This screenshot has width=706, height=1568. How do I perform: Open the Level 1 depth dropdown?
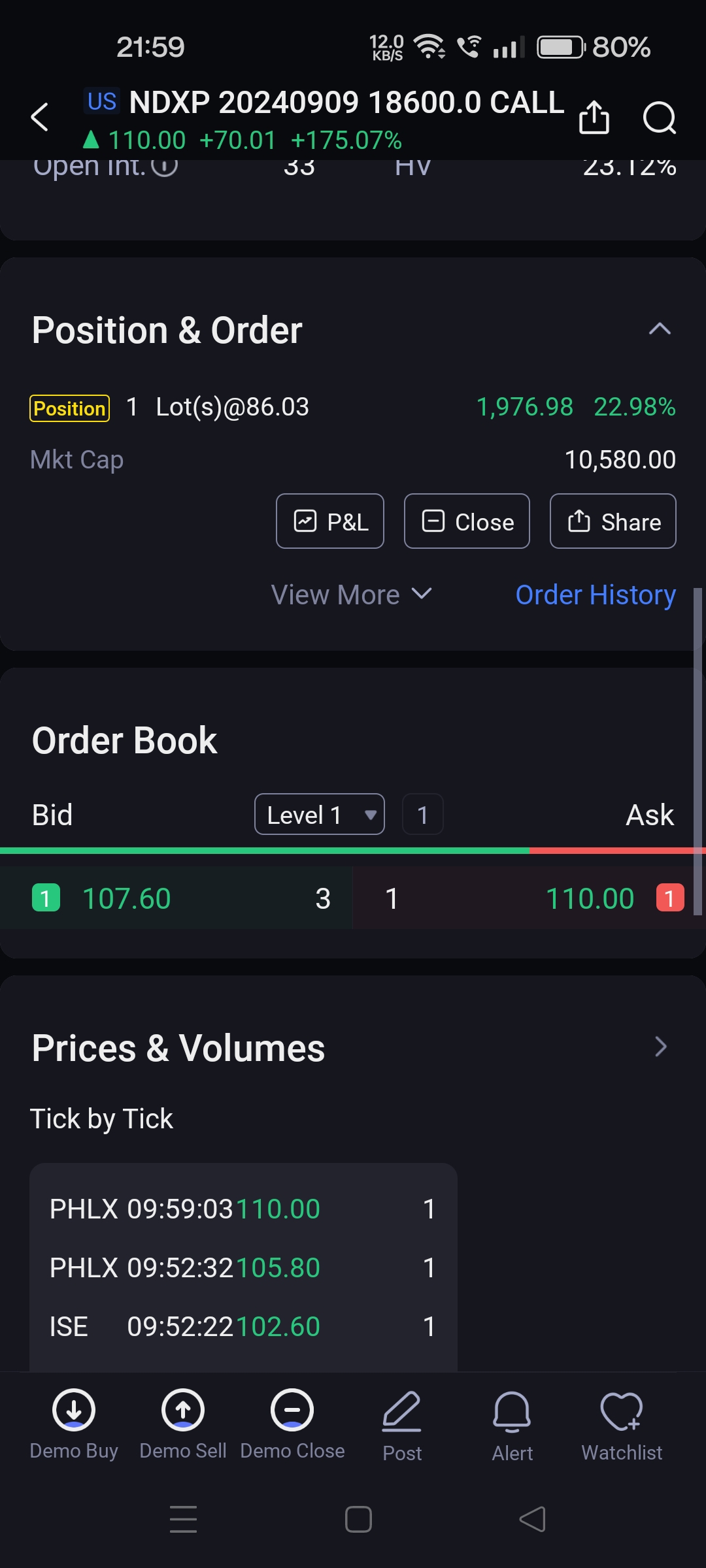click(320, 814)
